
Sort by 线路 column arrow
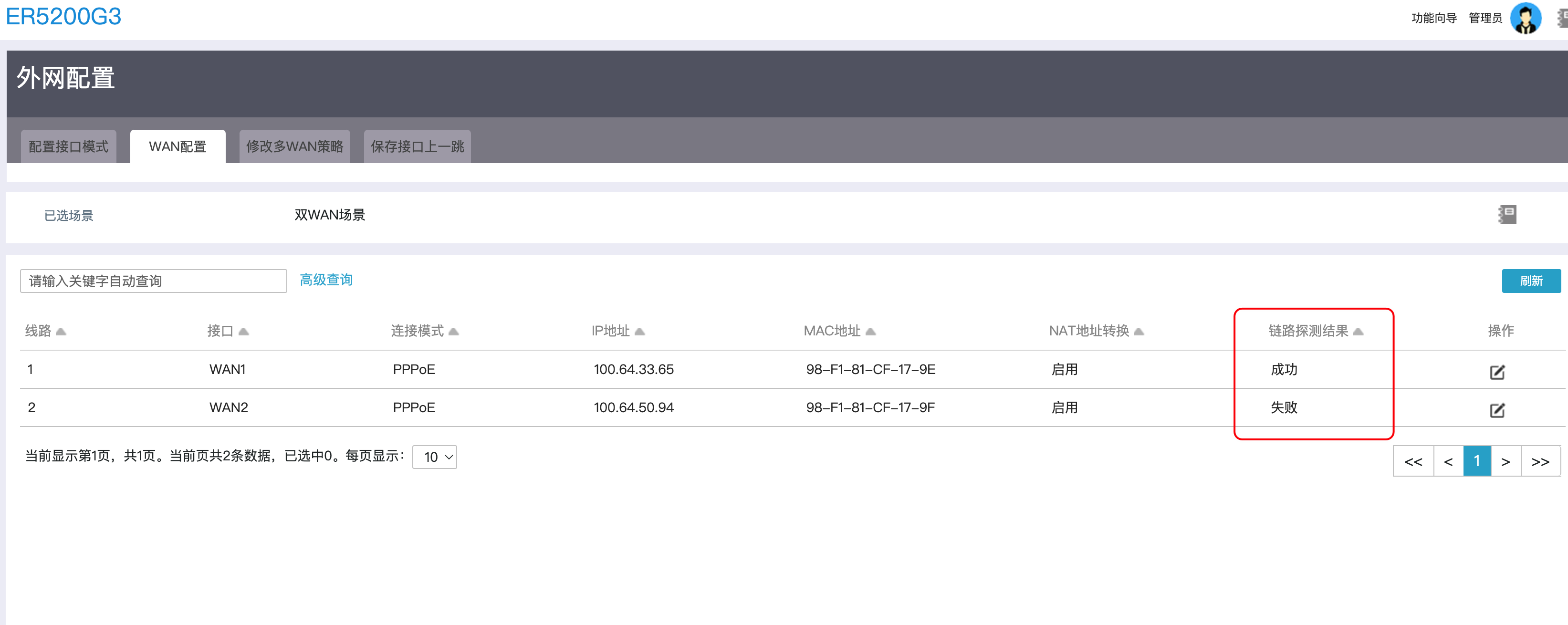pyautogui.click(x=61, y=331)
